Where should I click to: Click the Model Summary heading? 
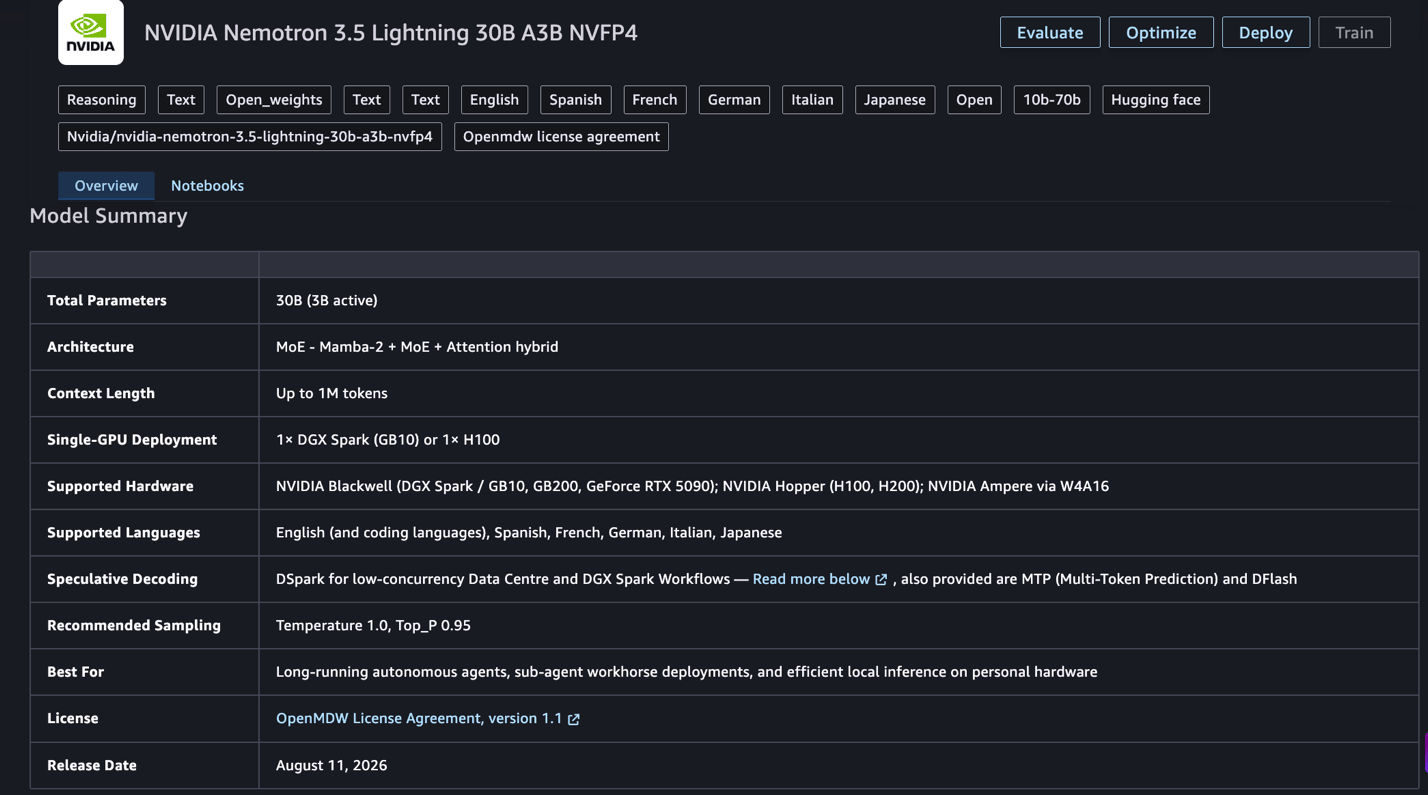click(x=109, y=216)
